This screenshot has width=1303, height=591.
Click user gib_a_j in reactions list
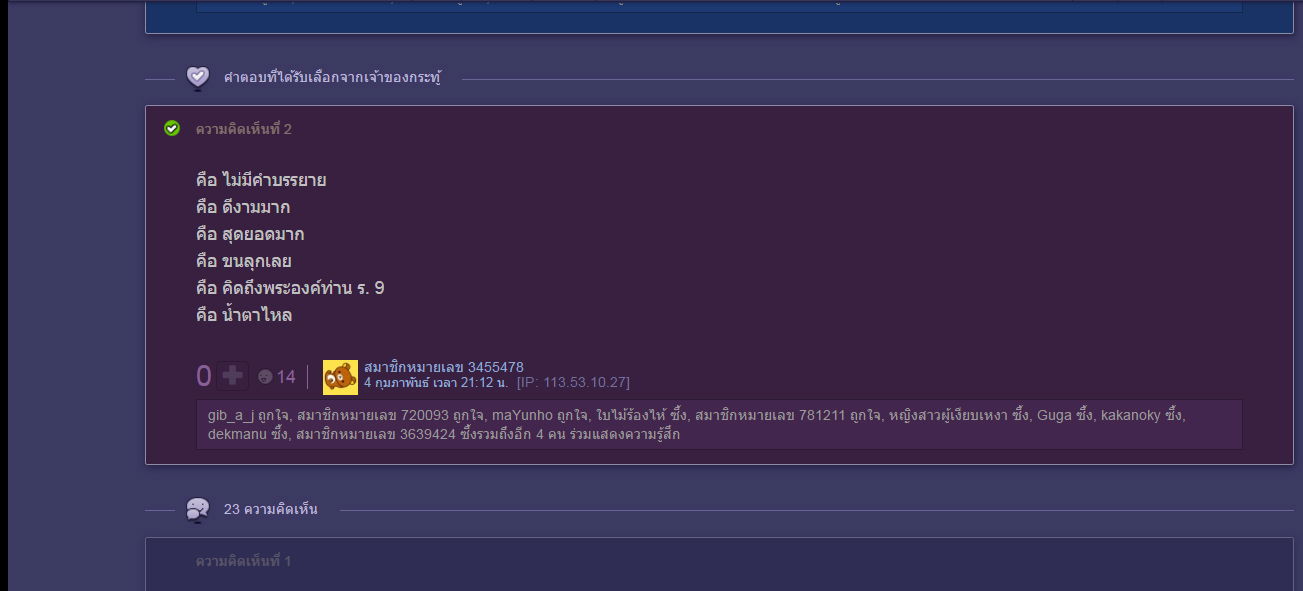pyautogui.click(x=230, y=415)
